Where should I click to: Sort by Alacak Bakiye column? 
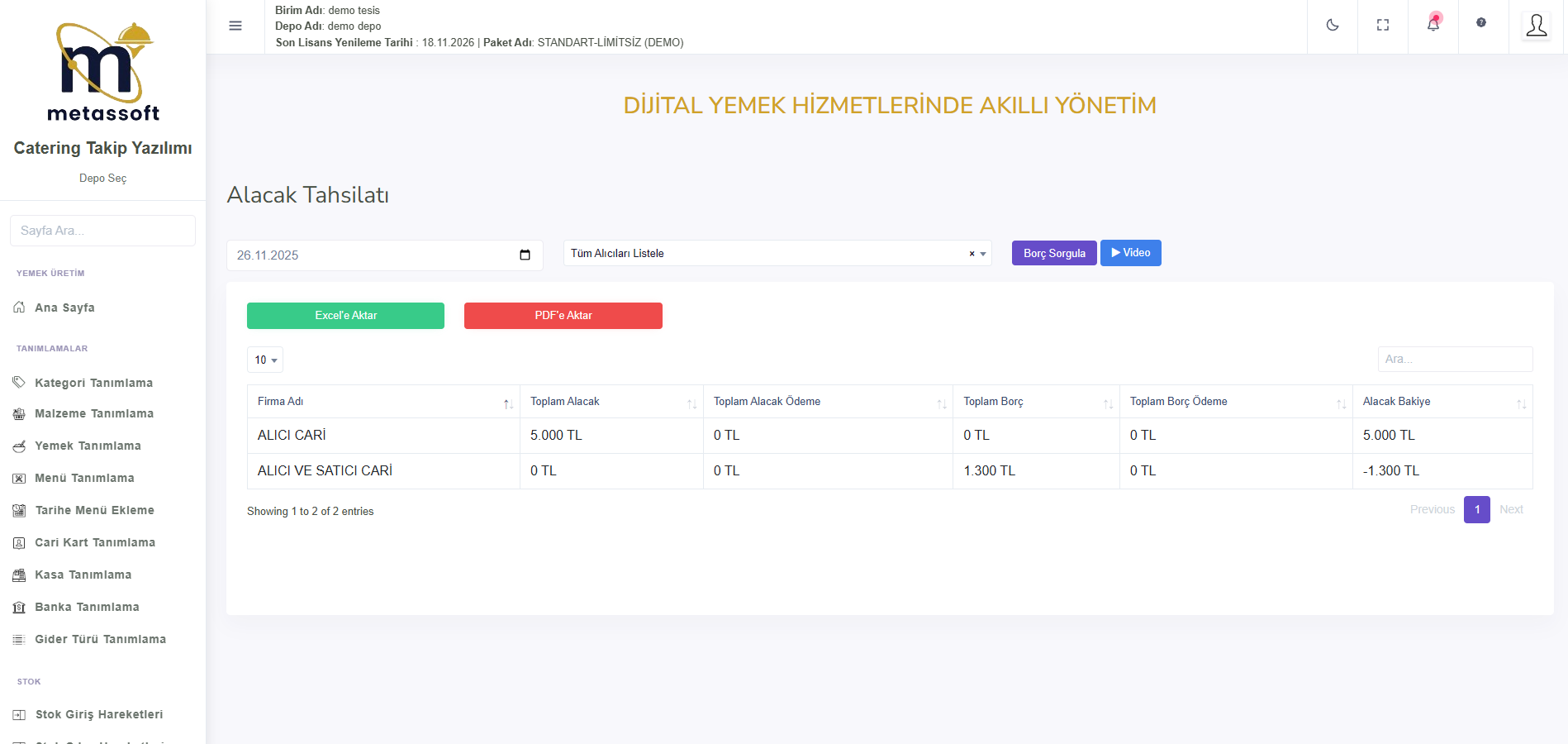tap(1442, 402)
